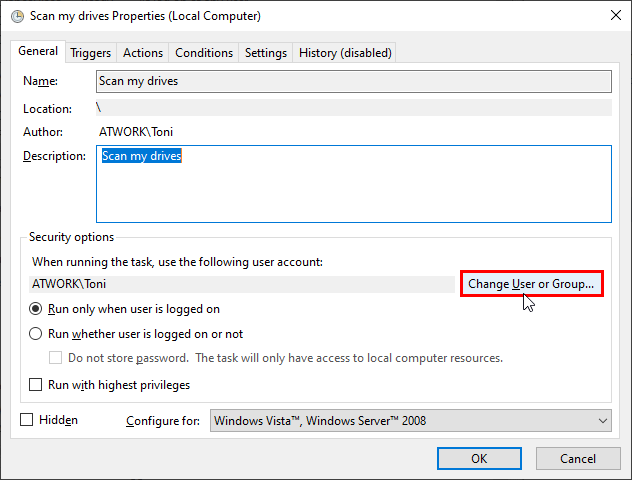Select Run whether user is logged on or not
This screenshot has width=632, height=480.
pos(37,334)
